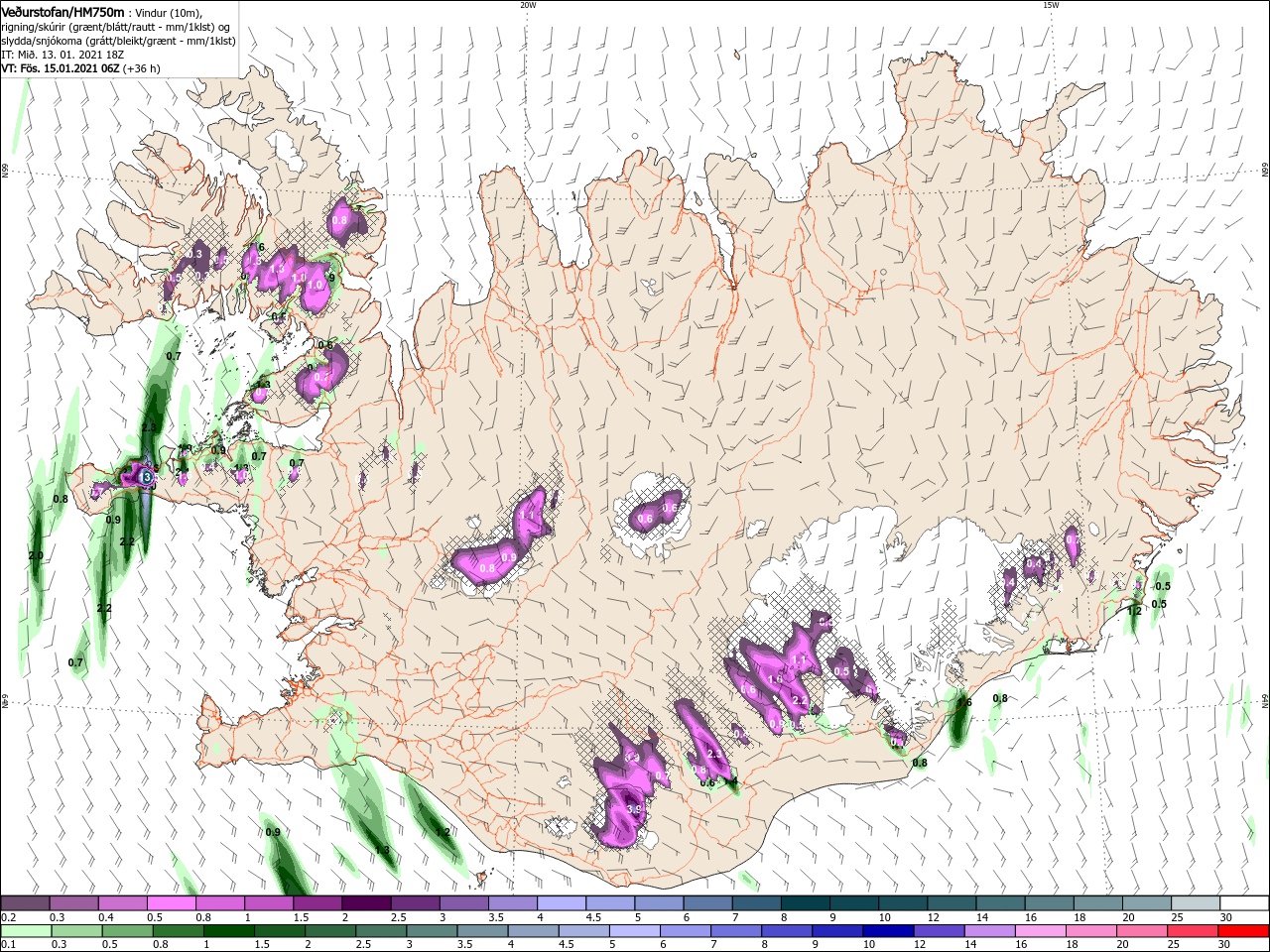
Task: Pick the palest green 0.1–0.3 rain swatch
Action: (26, 930)
